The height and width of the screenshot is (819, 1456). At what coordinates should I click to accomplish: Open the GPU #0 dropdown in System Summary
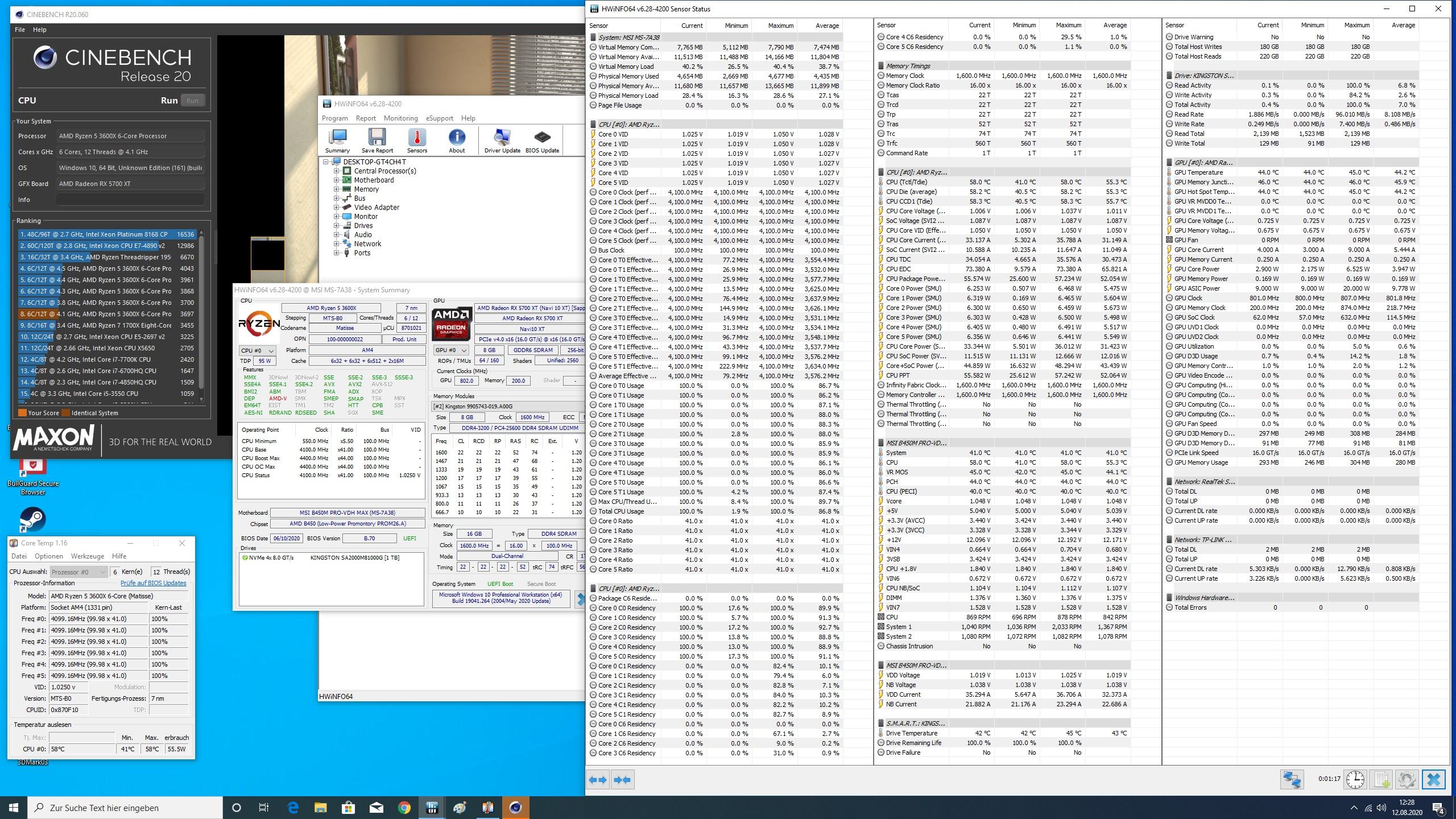[x=451, y=350]
